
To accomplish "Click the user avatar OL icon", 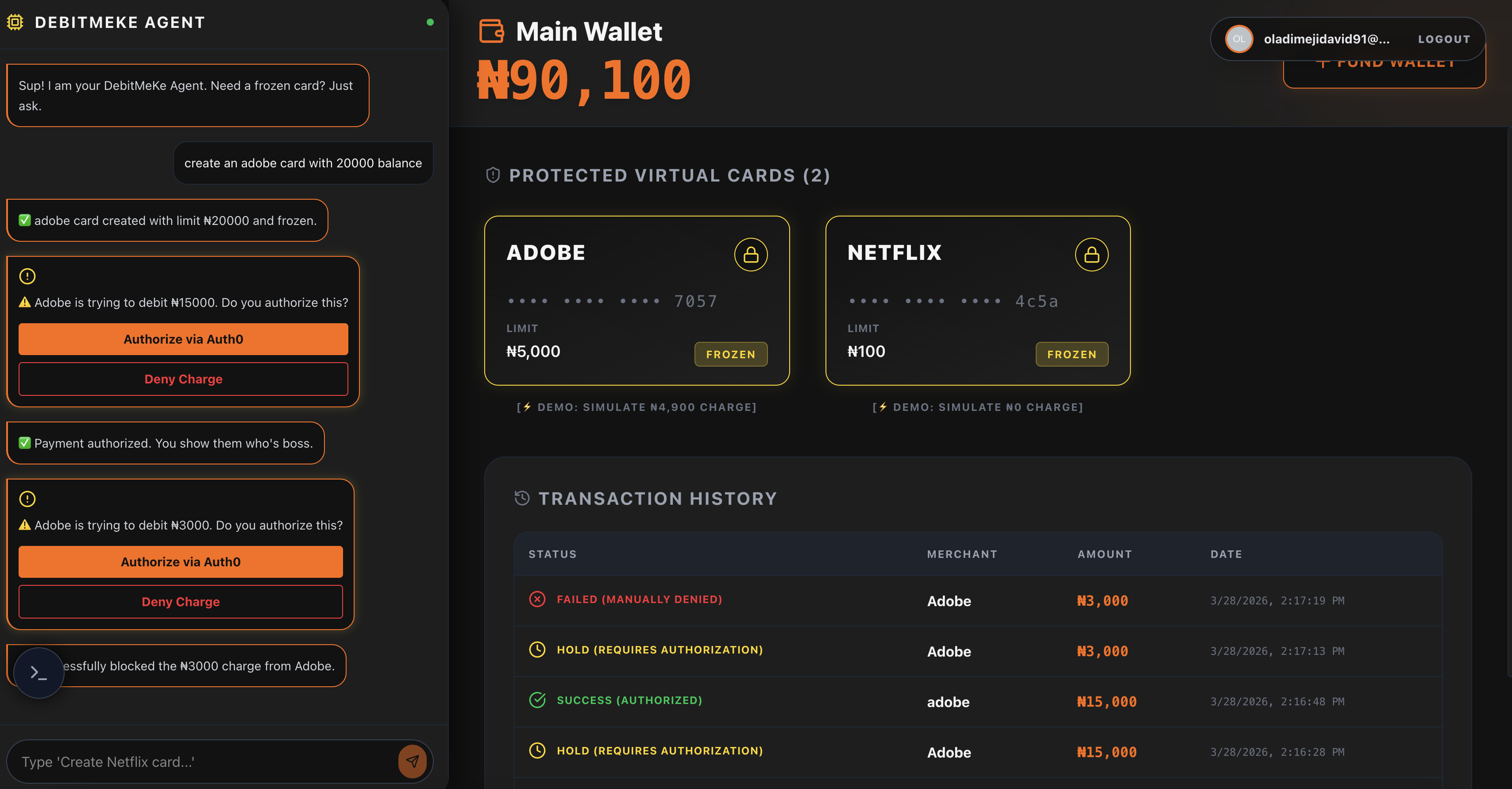I will pos(1238,39).
